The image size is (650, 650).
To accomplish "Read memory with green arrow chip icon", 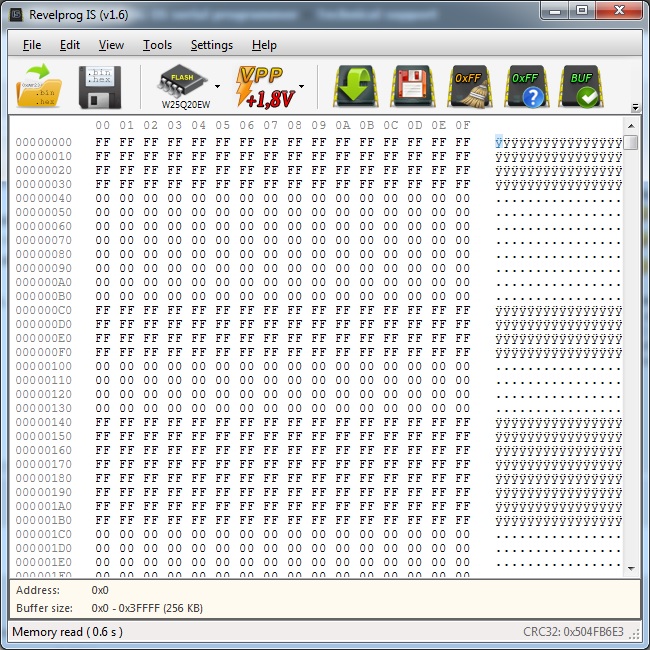I will pos(356,86).
